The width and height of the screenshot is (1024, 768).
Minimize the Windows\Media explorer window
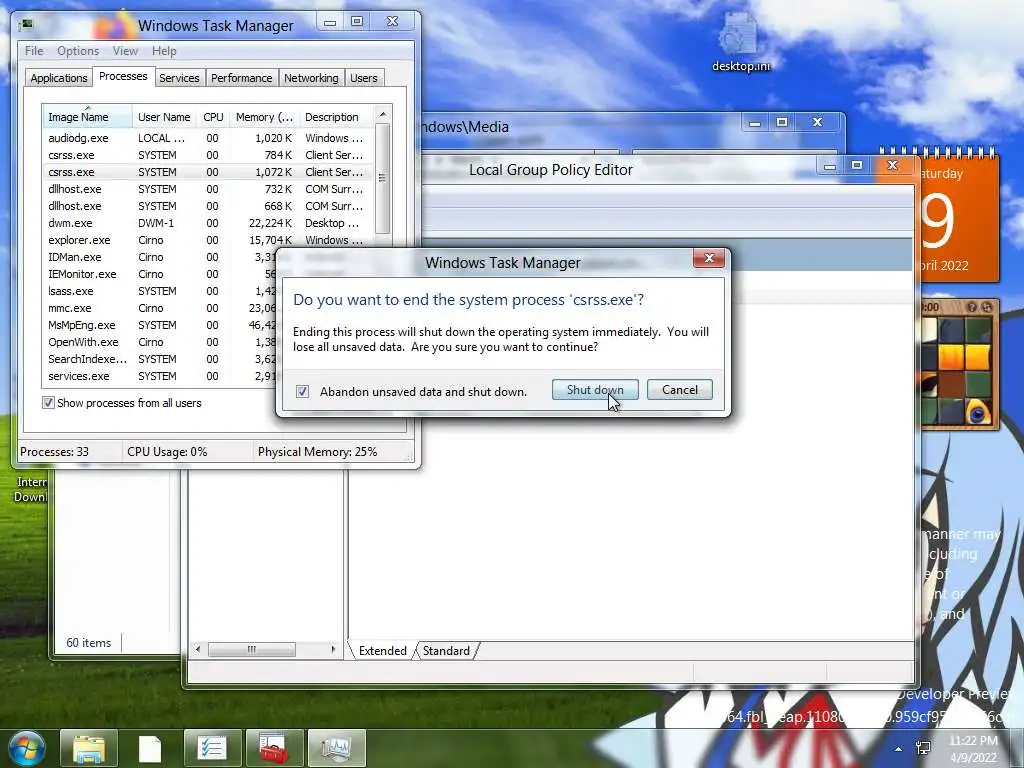coord(754,122)
